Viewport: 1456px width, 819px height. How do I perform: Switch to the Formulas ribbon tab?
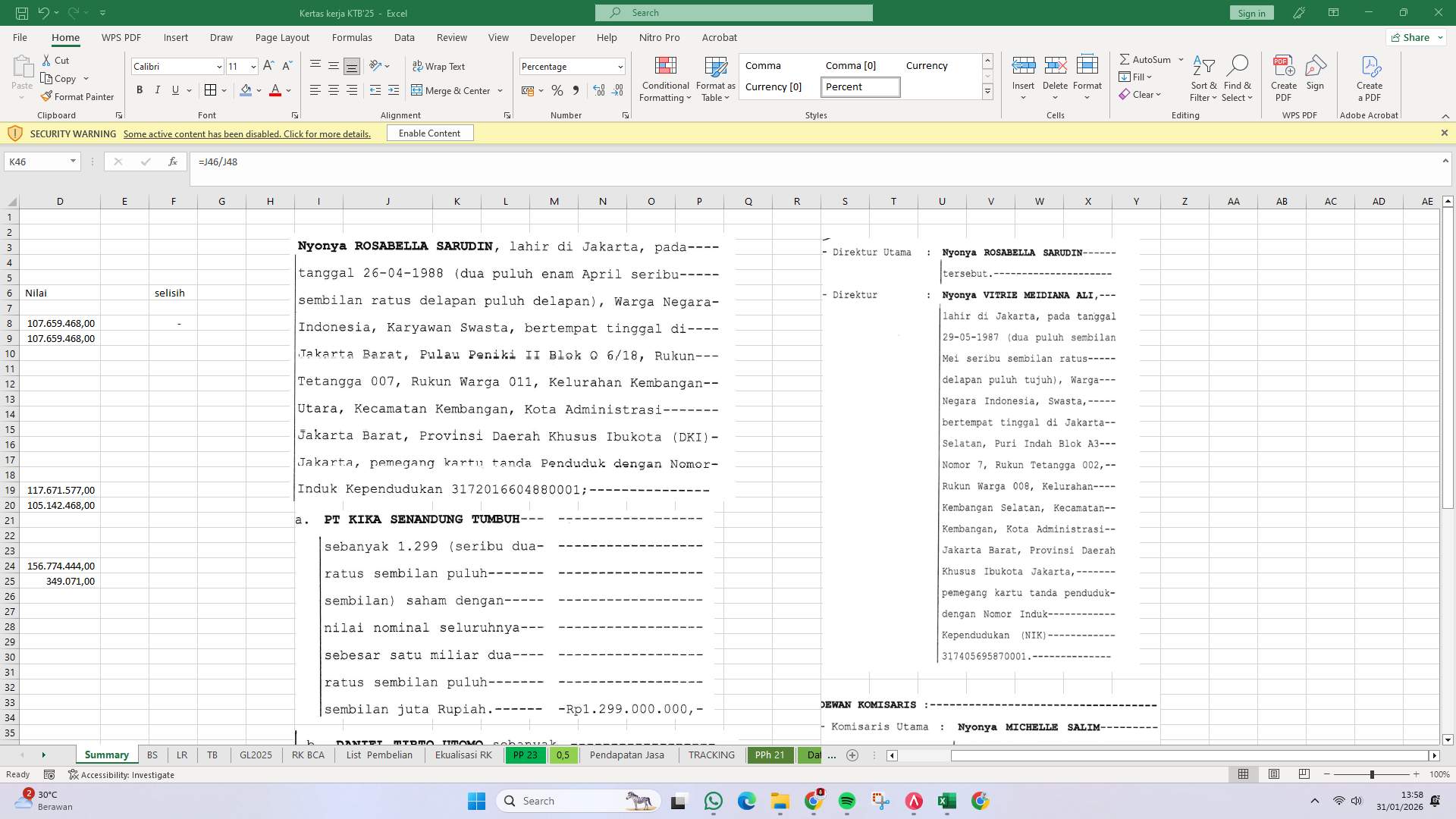click(353, 37)
